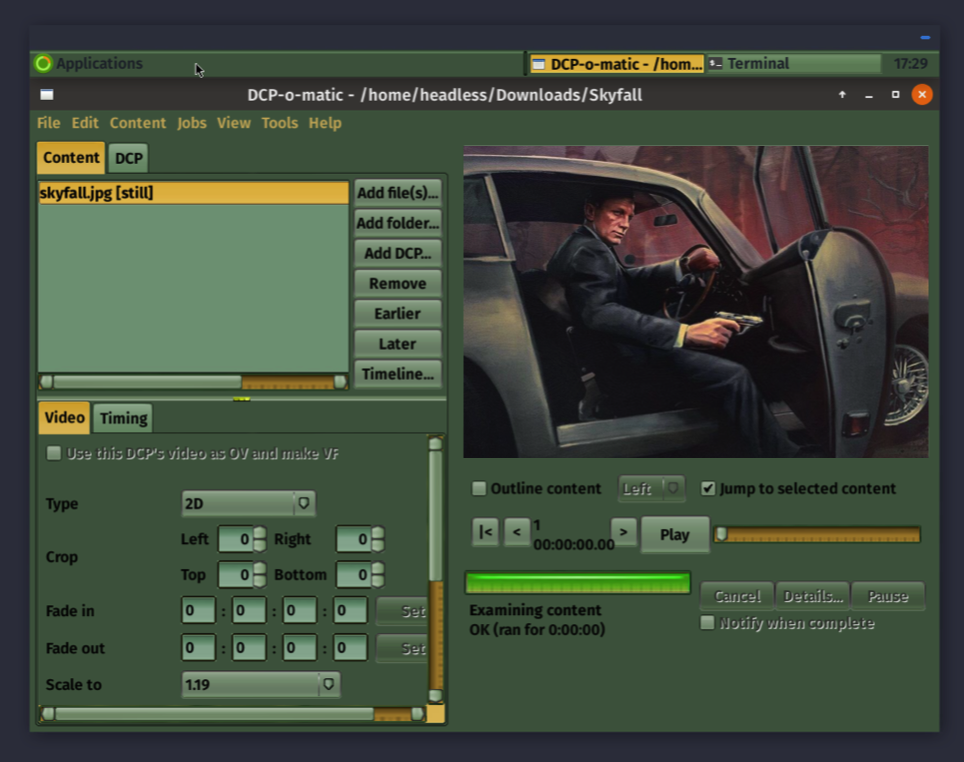Click the Crop Bottom spinner arrows
The width and height of the screenshot is (964, 762).
378,574
